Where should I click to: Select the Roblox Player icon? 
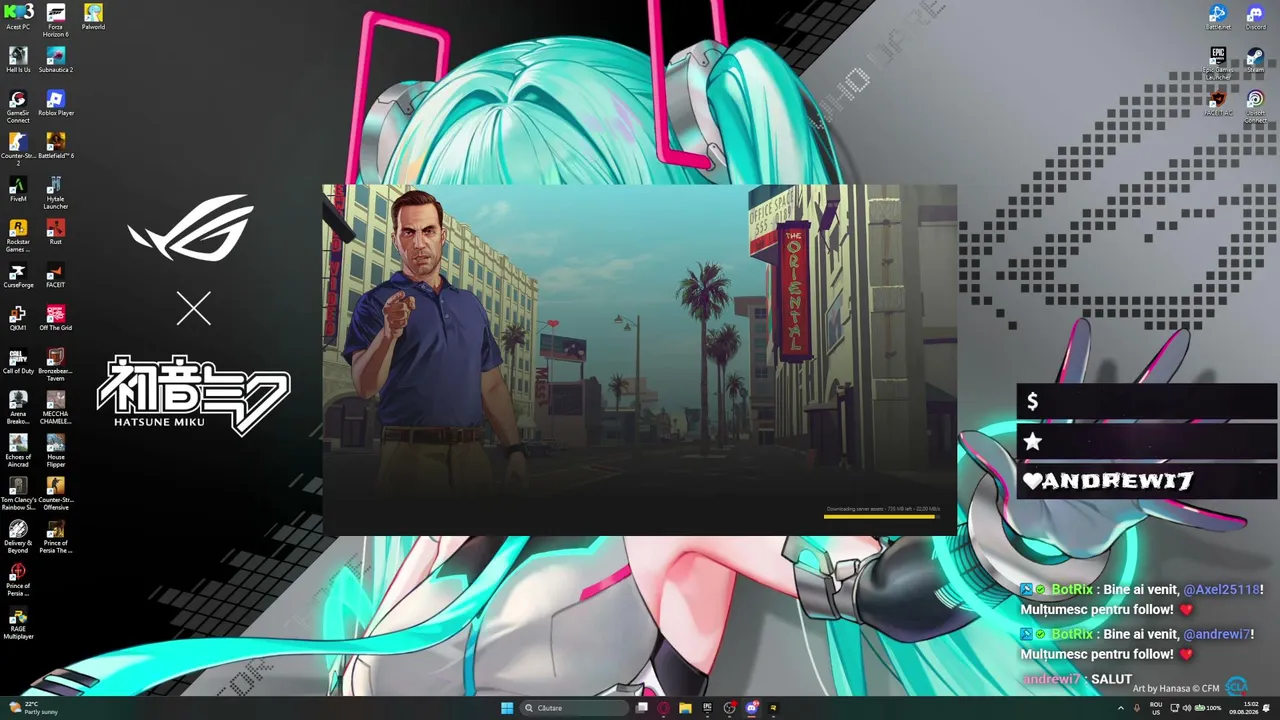coord(56,102)
